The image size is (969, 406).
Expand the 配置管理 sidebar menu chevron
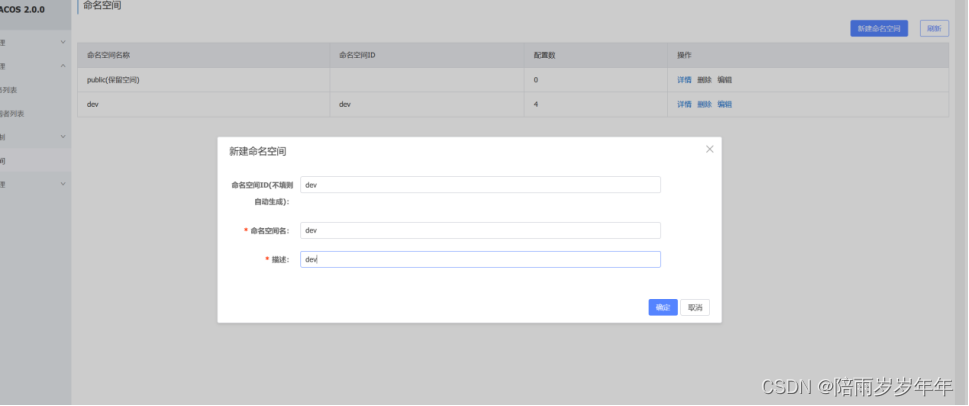coord(63,42)
